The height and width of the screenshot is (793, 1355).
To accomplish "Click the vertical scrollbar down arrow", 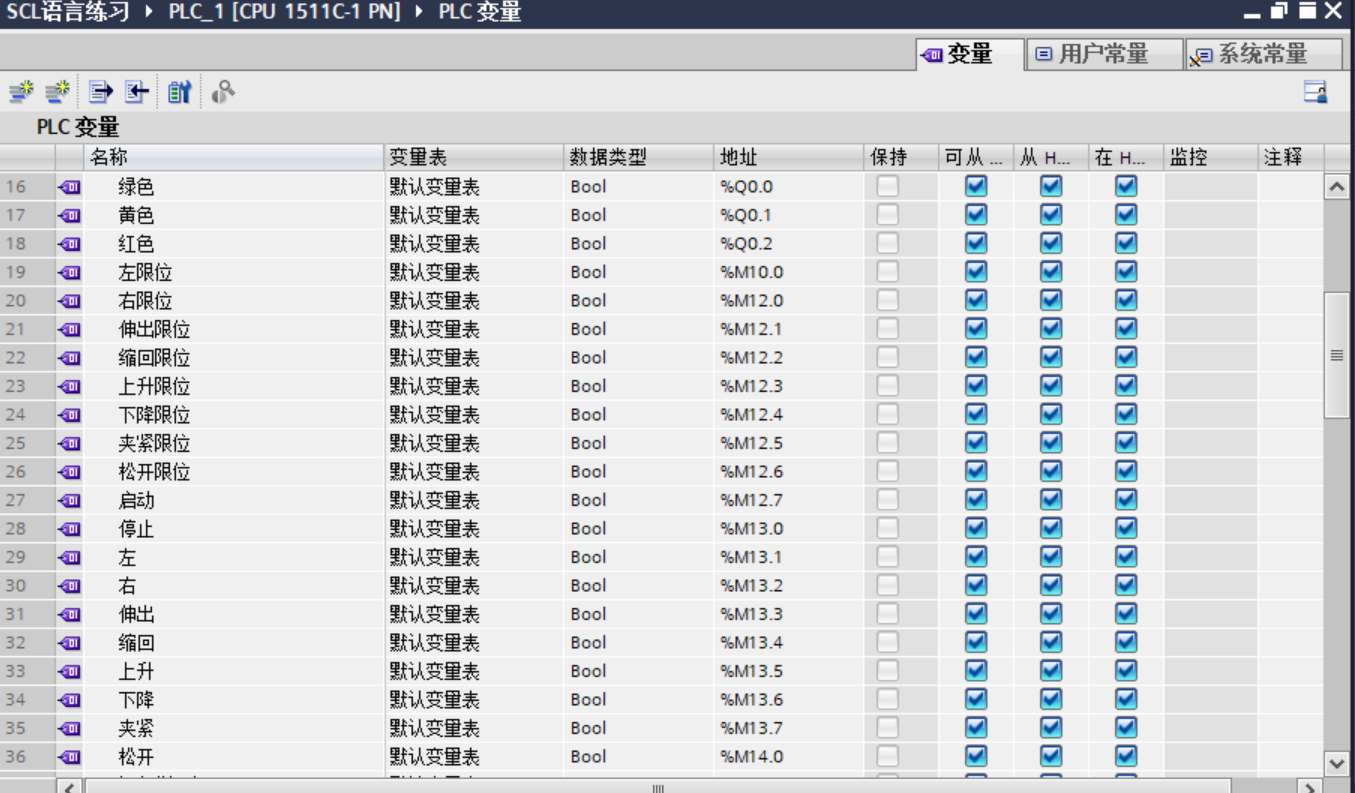I will tap(1337, 763).
